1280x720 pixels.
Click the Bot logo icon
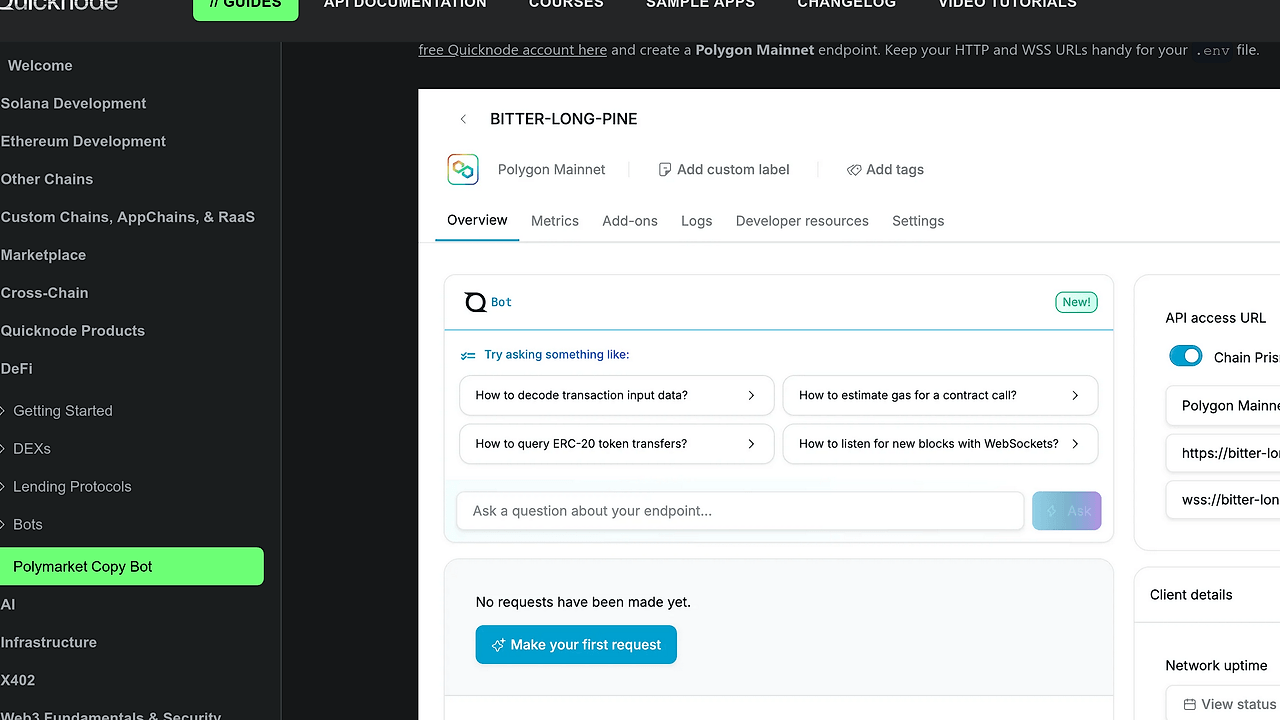tap(476, 302)
